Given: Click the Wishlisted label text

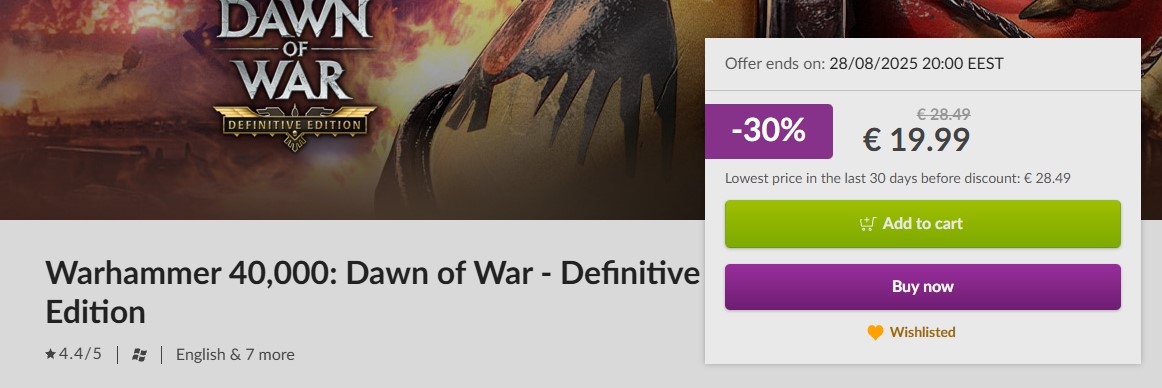Looking at the screenshot, I should point(923,332).
